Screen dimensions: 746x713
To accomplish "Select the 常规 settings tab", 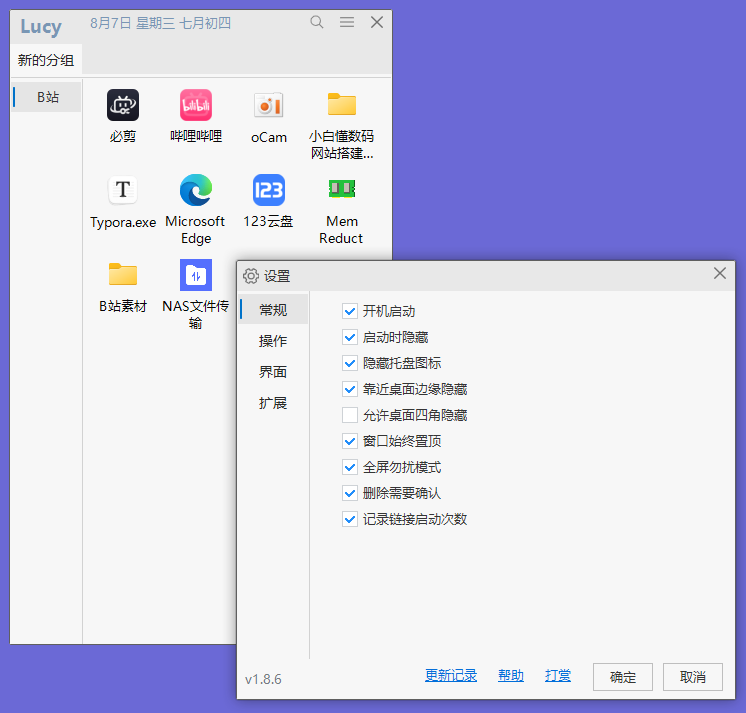I will (x=273, y=310).
